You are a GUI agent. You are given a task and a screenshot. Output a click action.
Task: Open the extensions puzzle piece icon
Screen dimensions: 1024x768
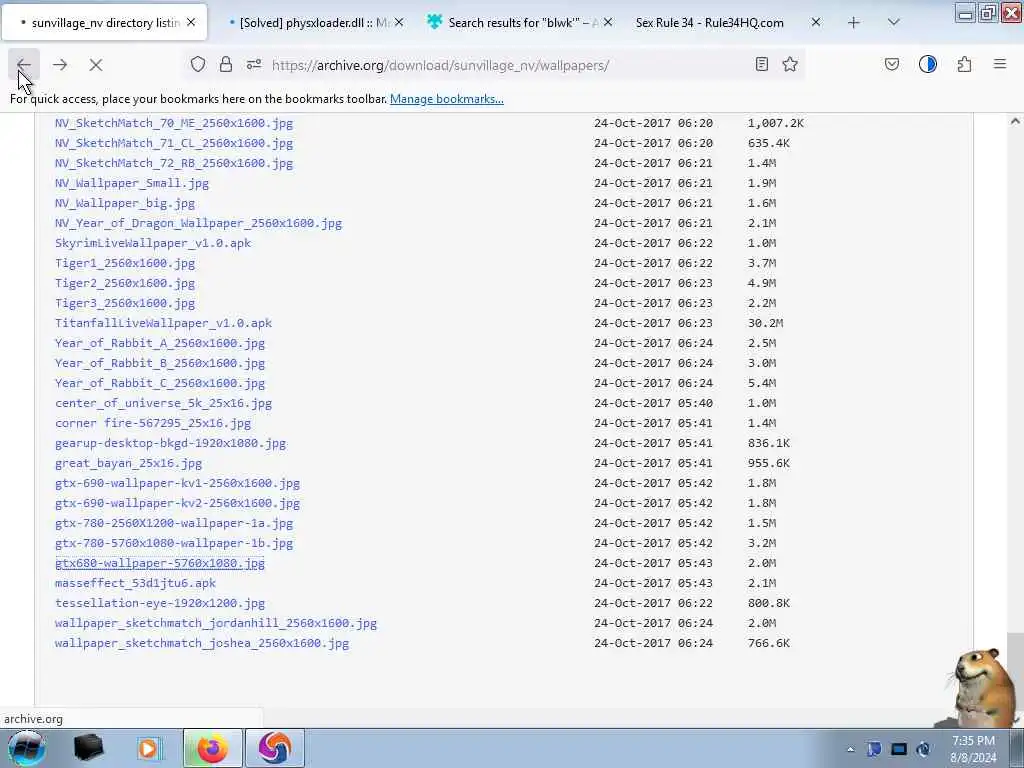[x=964, y=64]
